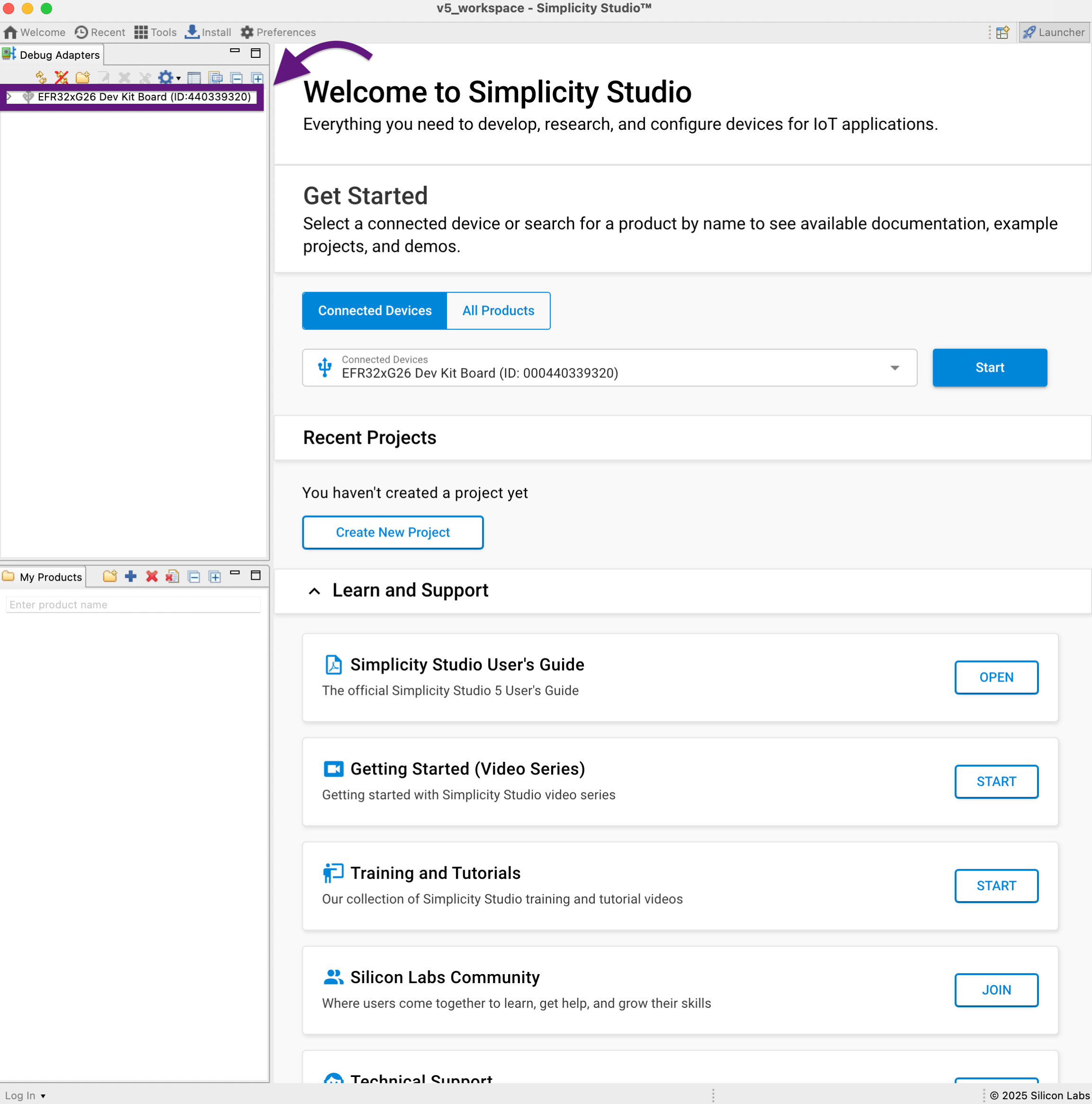
Task: Click the blue Start button
Action: tap(990, 367)
